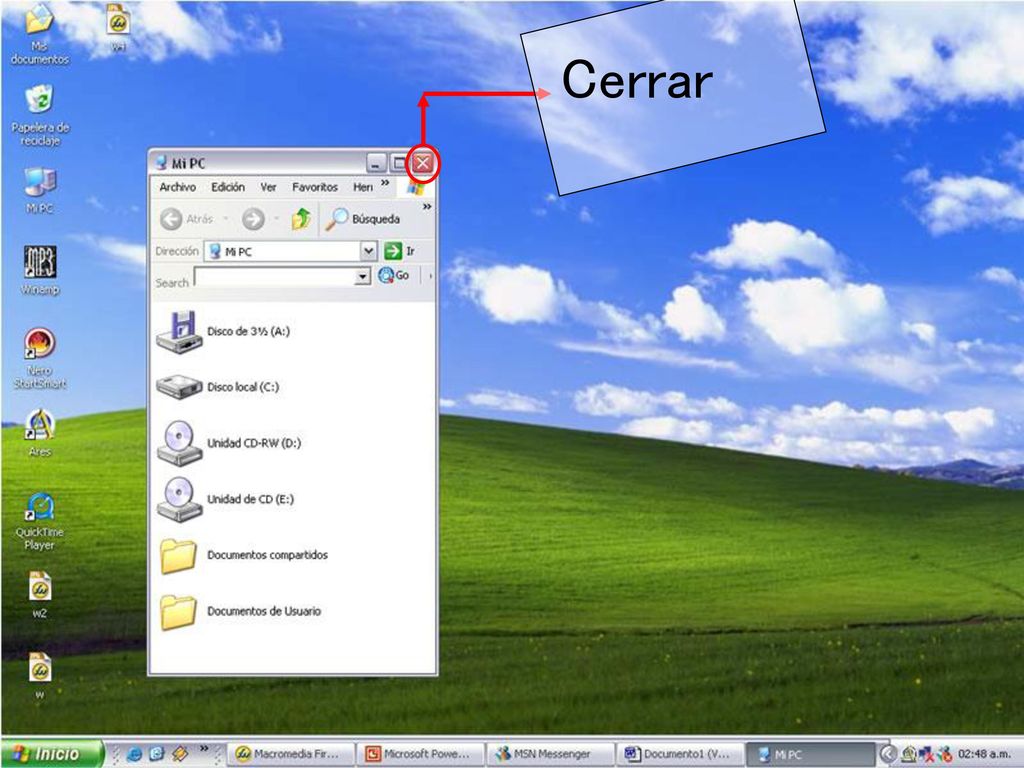Select the Mis documentos desktop icon
Screen dimensions: 1024x768
tap(39, 33)
